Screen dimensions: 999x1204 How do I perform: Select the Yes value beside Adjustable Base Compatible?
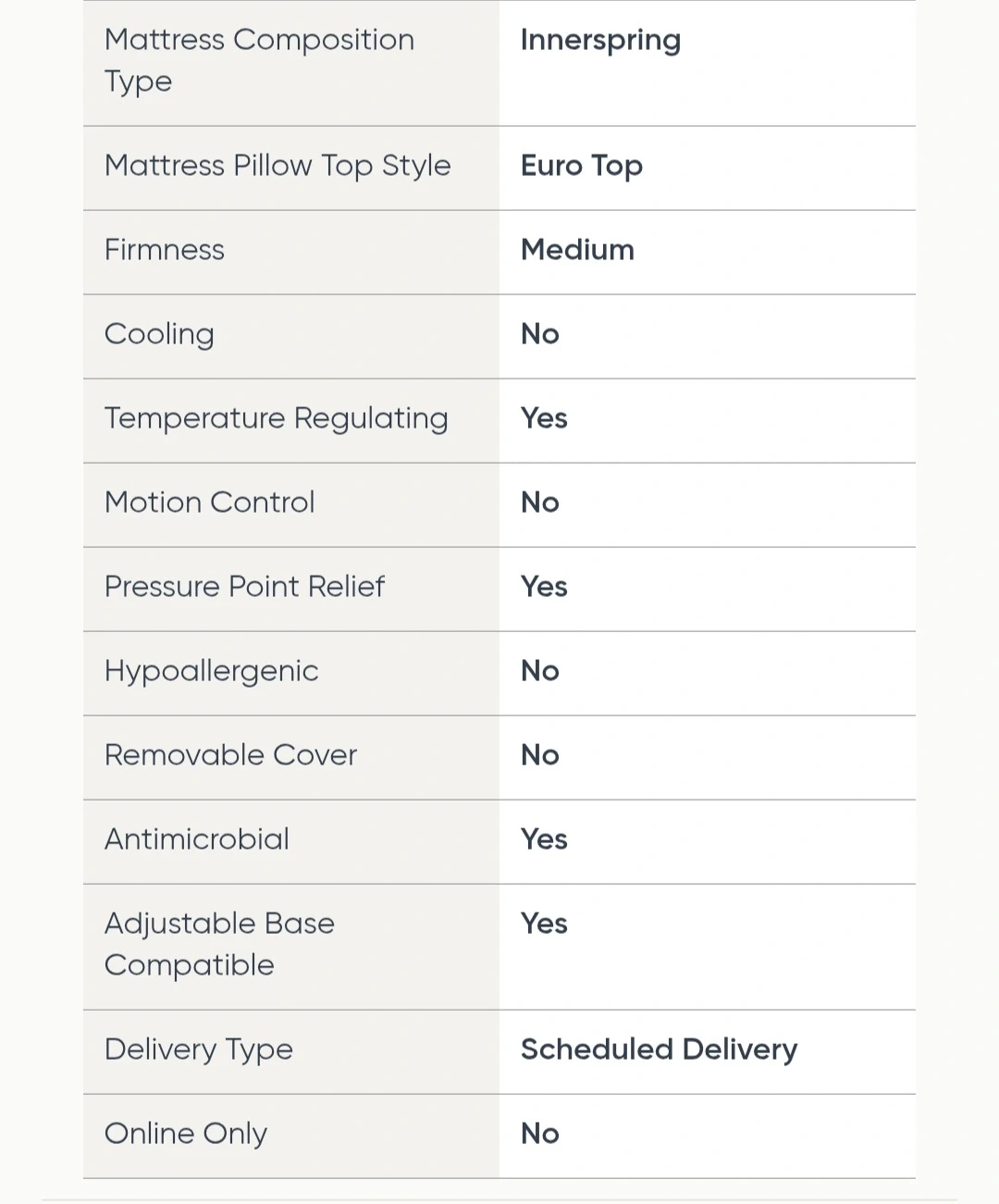tap(544, 924)
